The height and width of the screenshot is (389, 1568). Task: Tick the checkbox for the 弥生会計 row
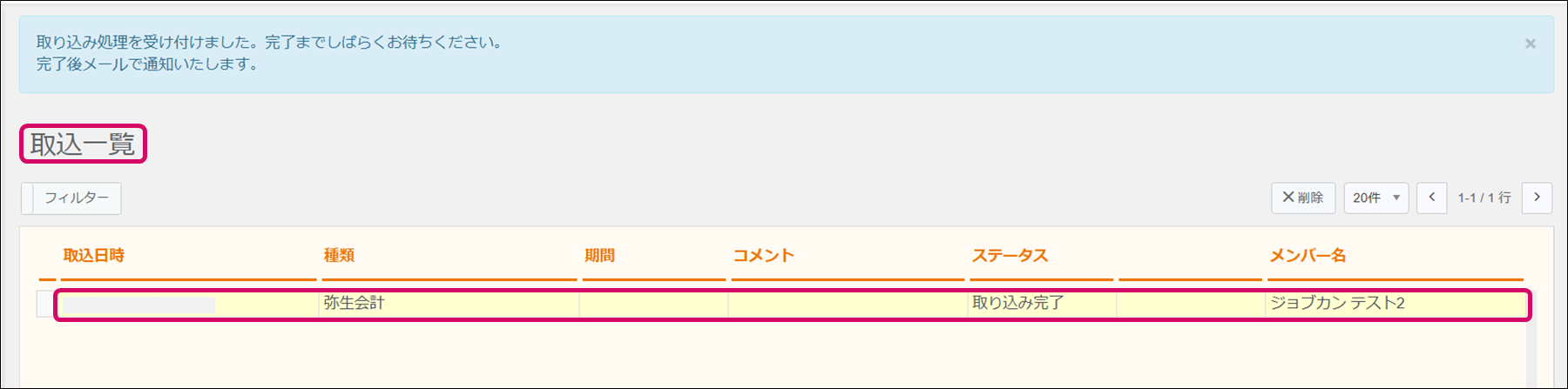[44, 304]
